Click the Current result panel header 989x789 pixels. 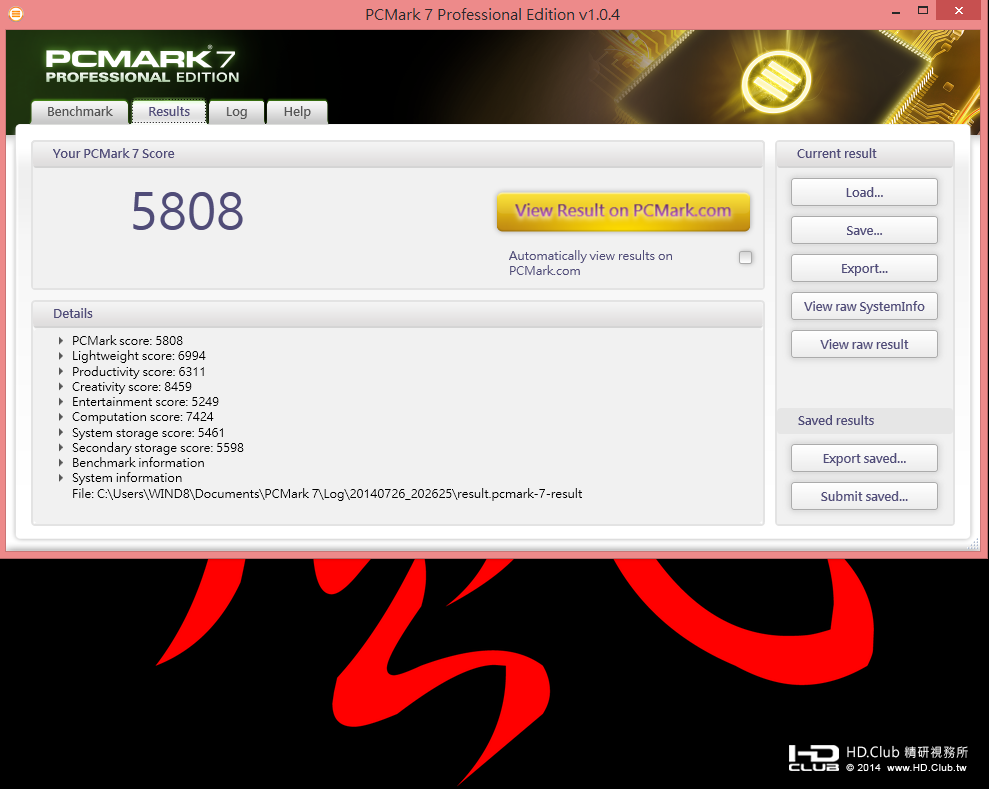865,154
